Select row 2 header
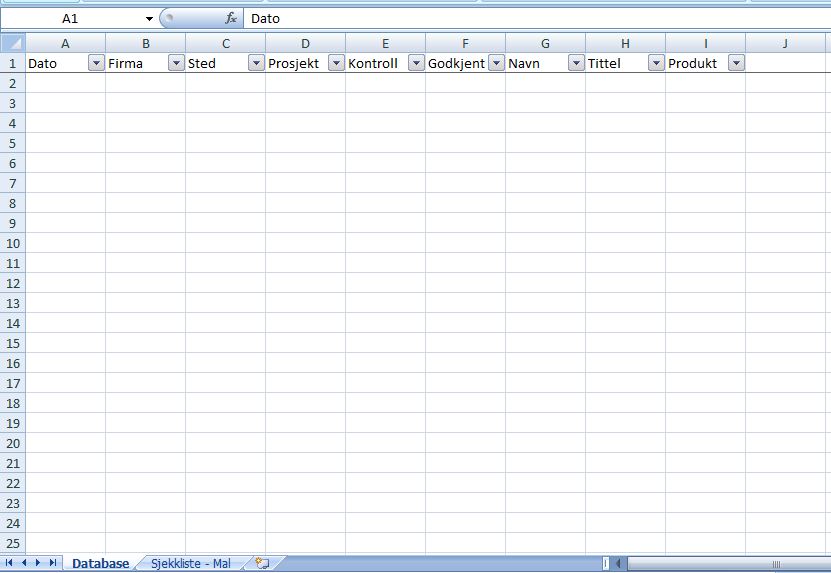The height and width of the screenshot is (573, 831). (13, 83)
